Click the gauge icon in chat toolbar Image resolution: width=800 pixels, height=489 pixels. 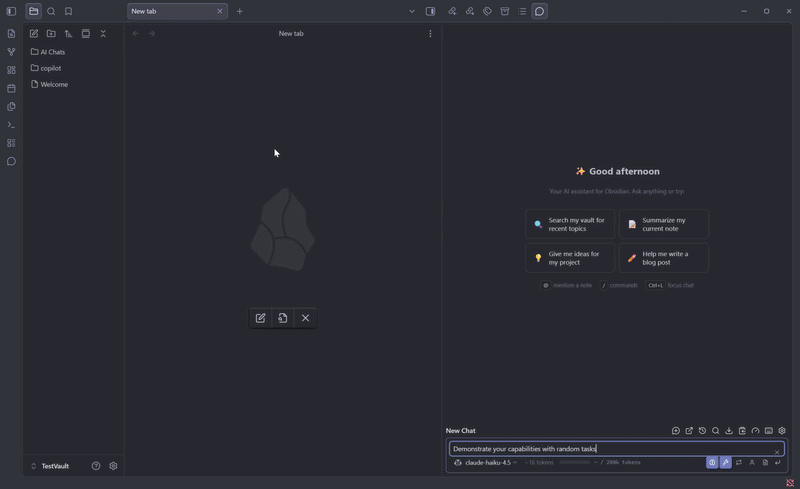755,431
